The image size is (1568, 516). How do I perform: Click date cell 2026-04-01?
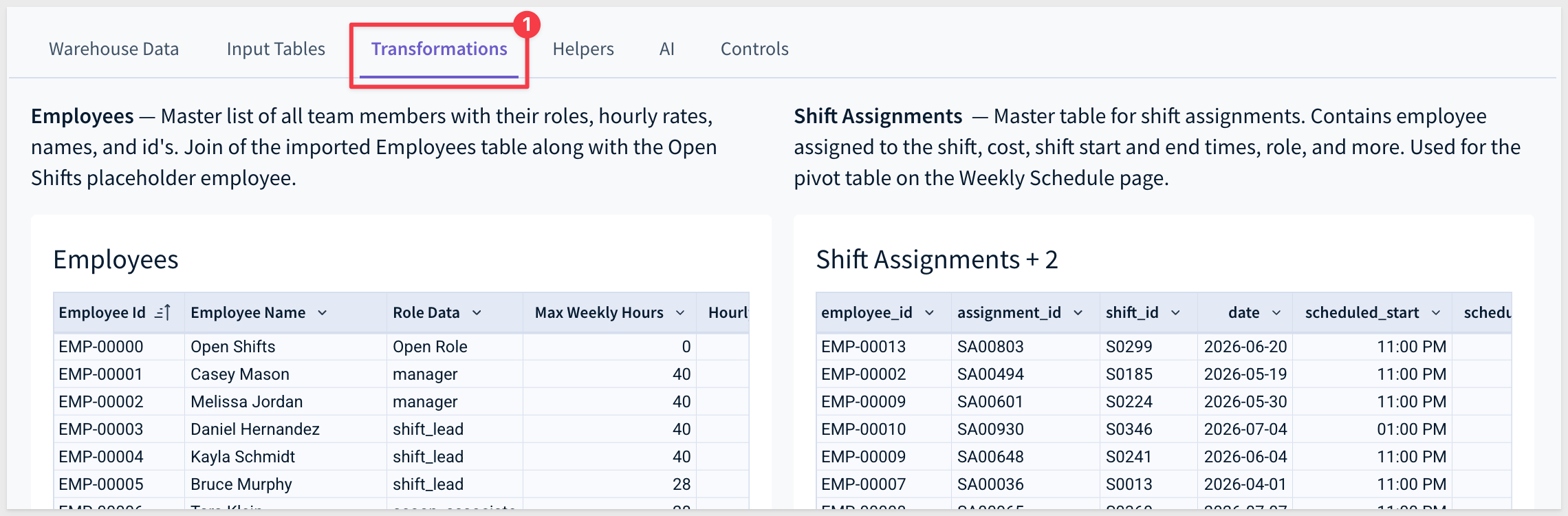1245,484
